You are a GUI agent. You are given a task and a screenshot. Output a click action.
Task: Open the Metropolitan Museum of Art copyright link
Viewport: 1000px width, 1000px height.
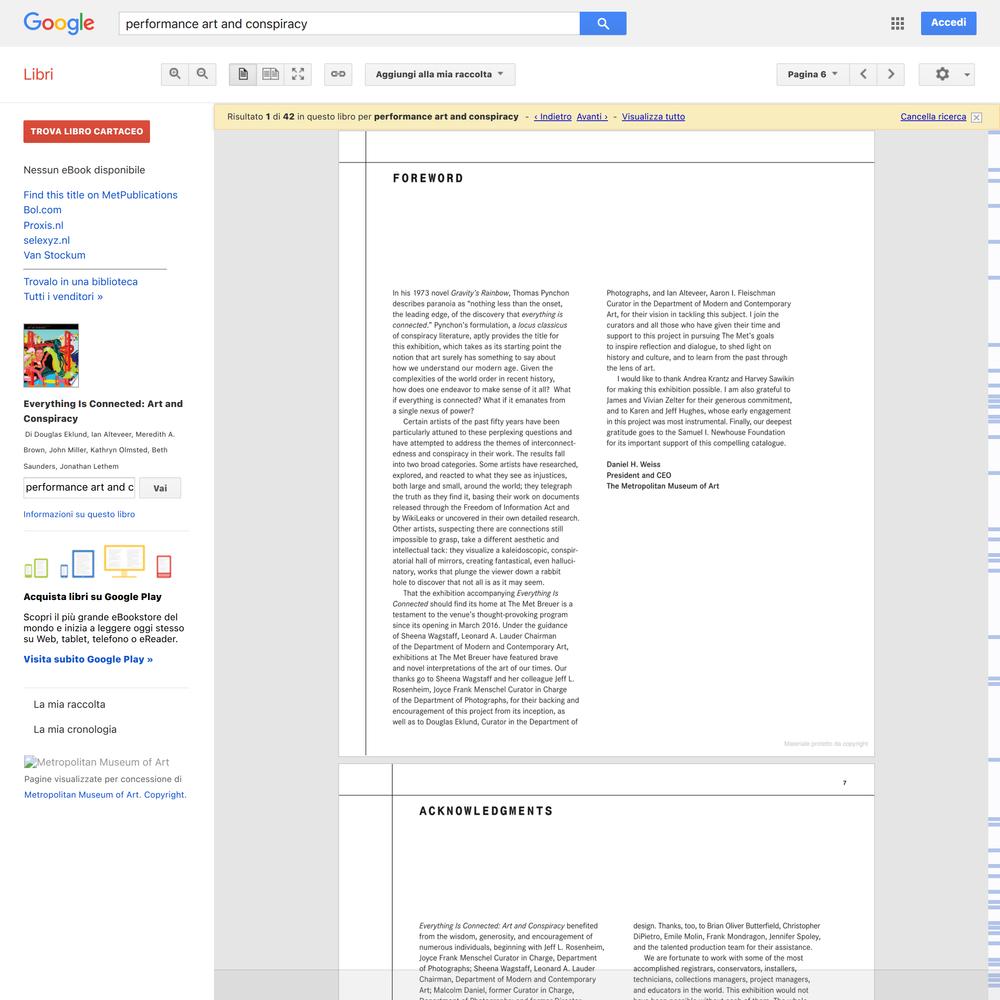(105, 795)
